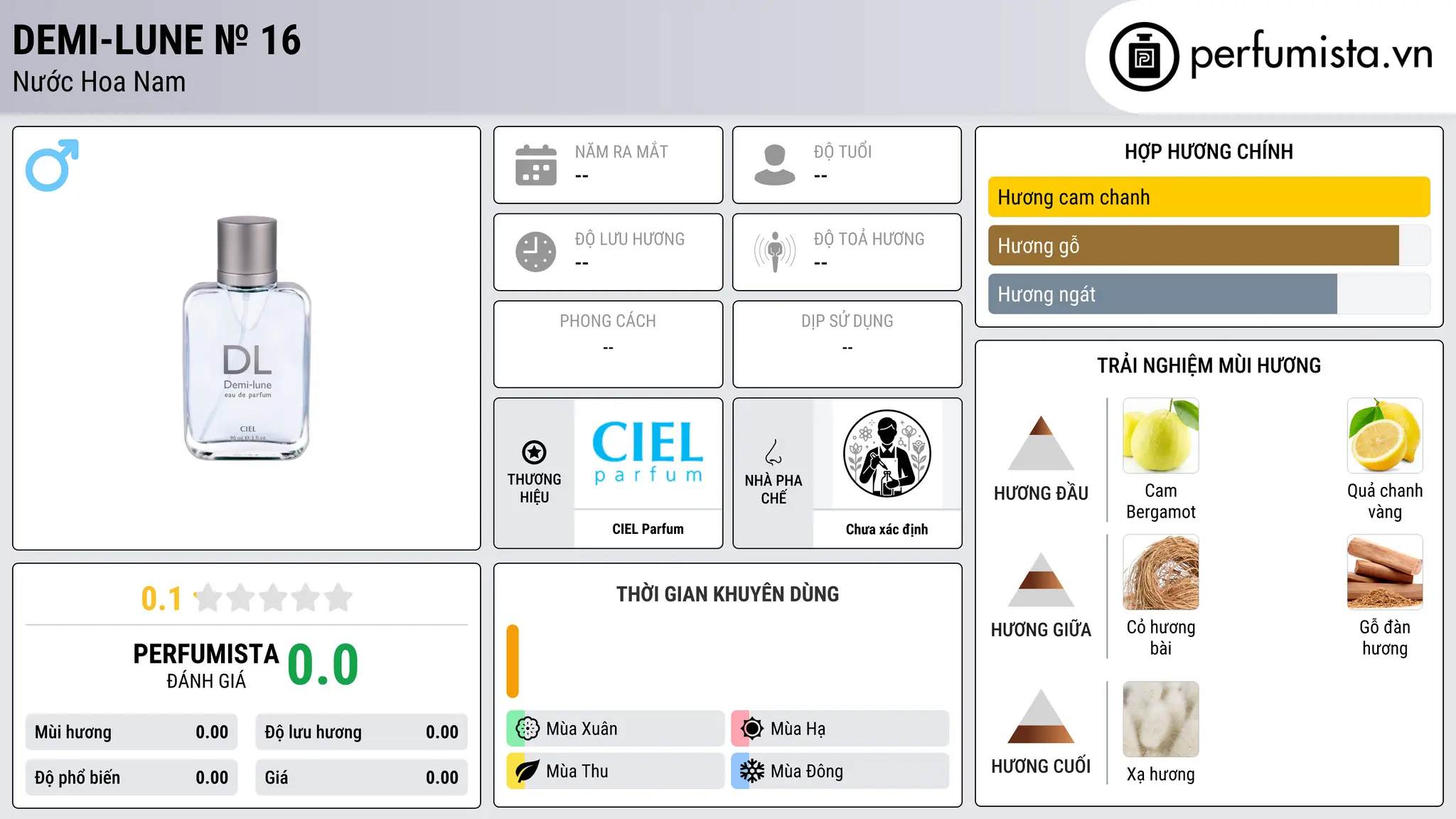Click the DEMI-LUNE № 16 title
This screenshot has width=1456, height=819.
[157, 40]
